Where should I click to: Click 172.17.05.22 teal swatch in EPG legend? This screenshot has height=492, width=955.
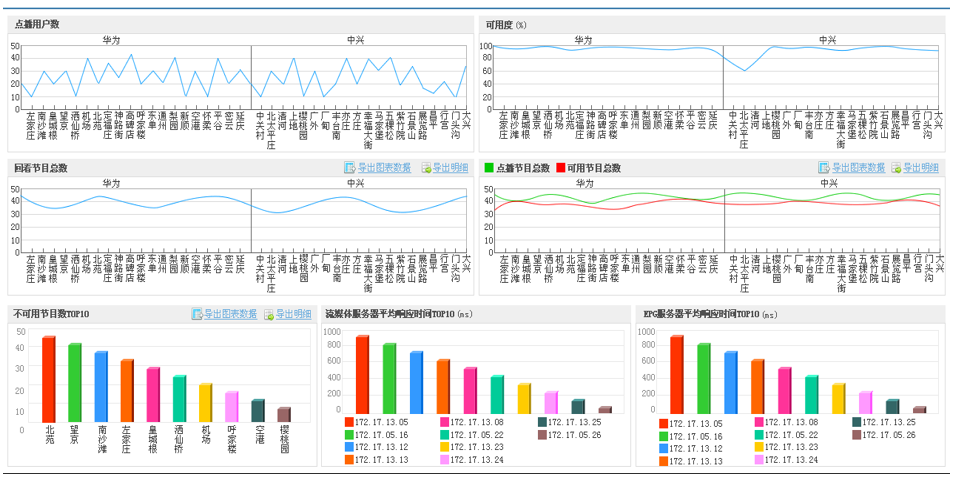coord(759,435)
